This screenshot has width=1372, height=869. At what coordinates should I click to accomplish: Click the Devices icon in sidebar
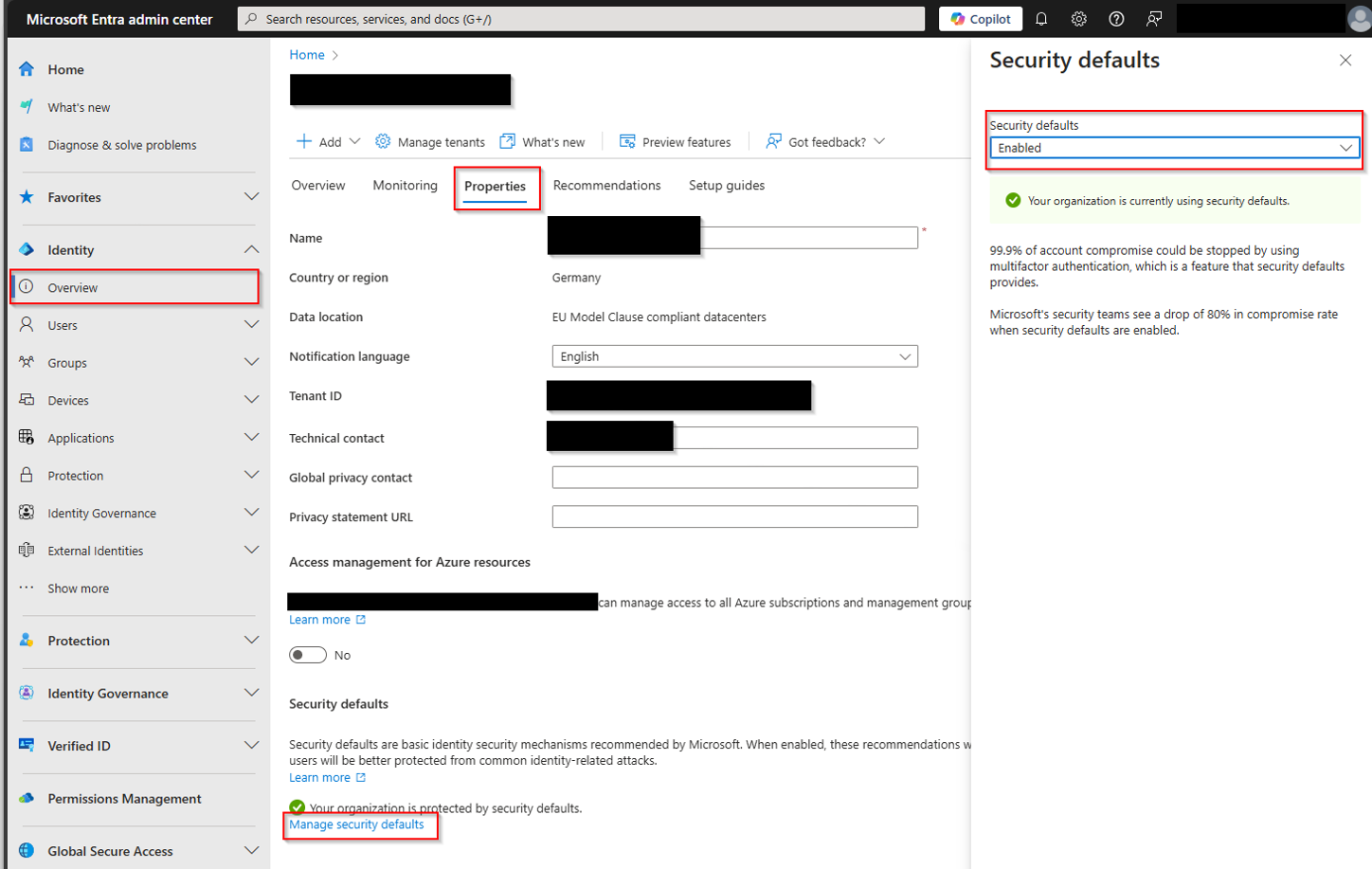(x=27, y=400)
